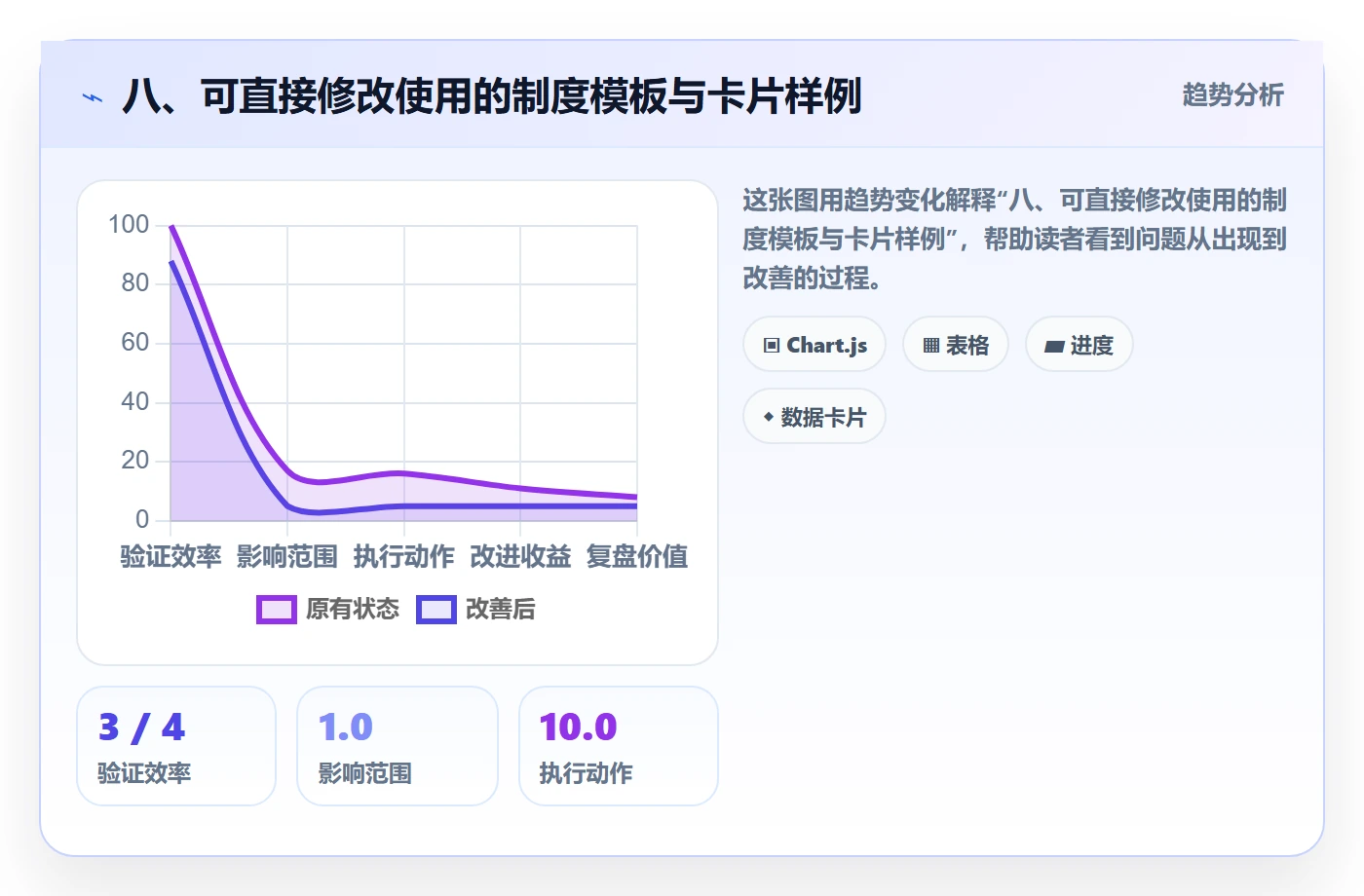Click the 趋势分析 label in the header
The height and width of the screenshot is (896, 1364).
(x=1233, y=95)
